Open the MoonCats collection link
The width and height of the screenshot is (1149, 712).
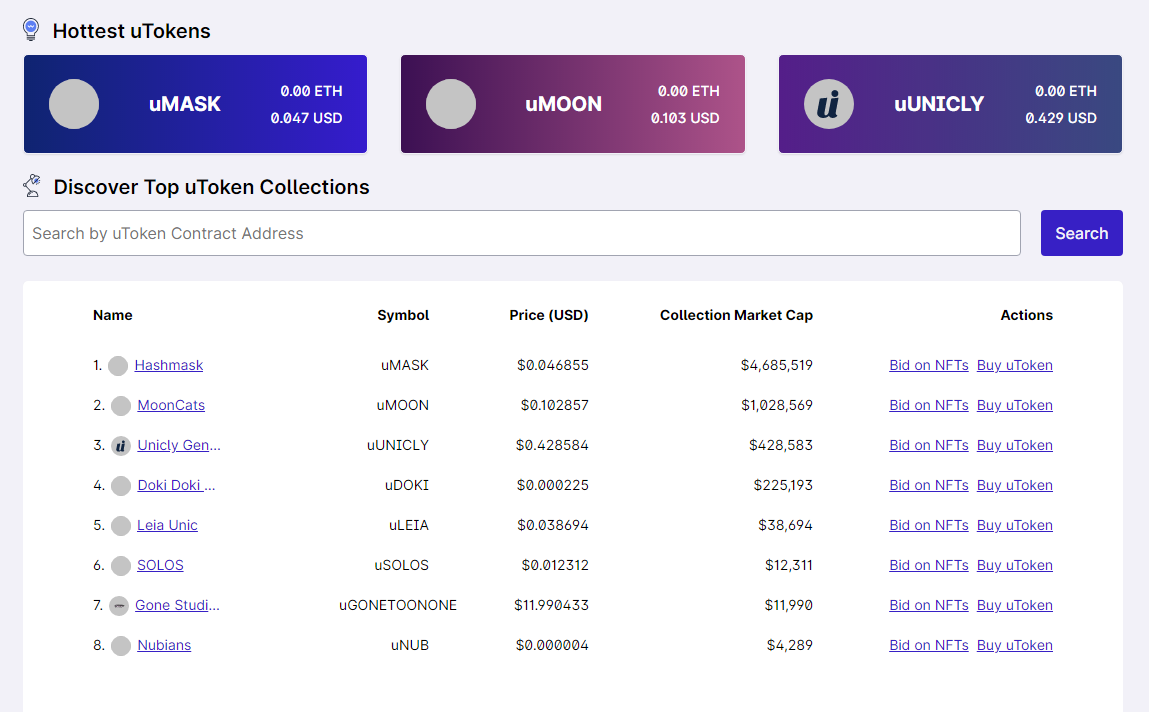[x=171, y=405]
